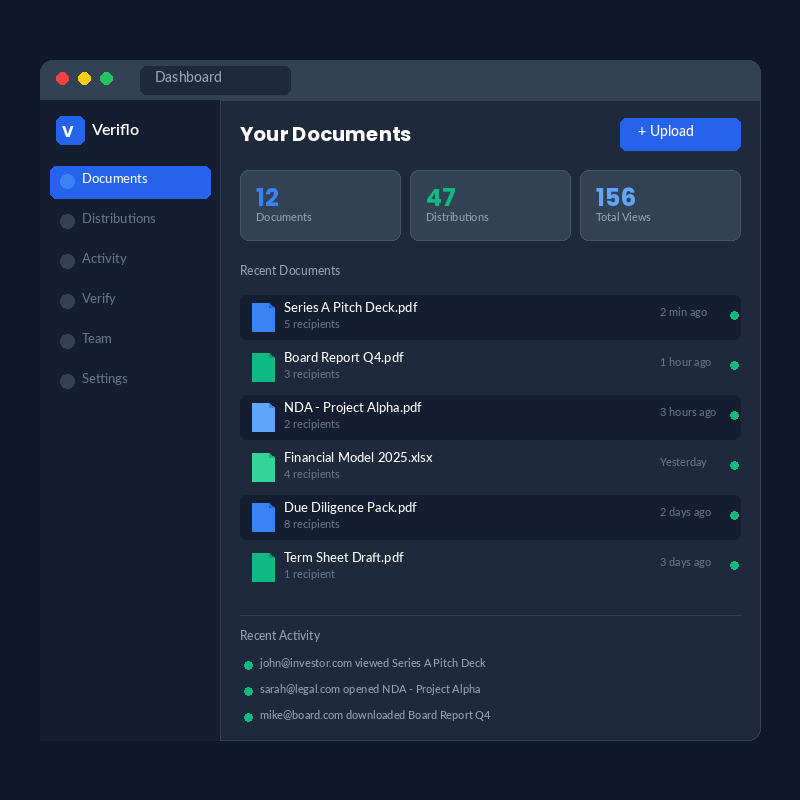Click the Veriflo logo icon
Screen dimensions: 800x800
tap(70, 131)
